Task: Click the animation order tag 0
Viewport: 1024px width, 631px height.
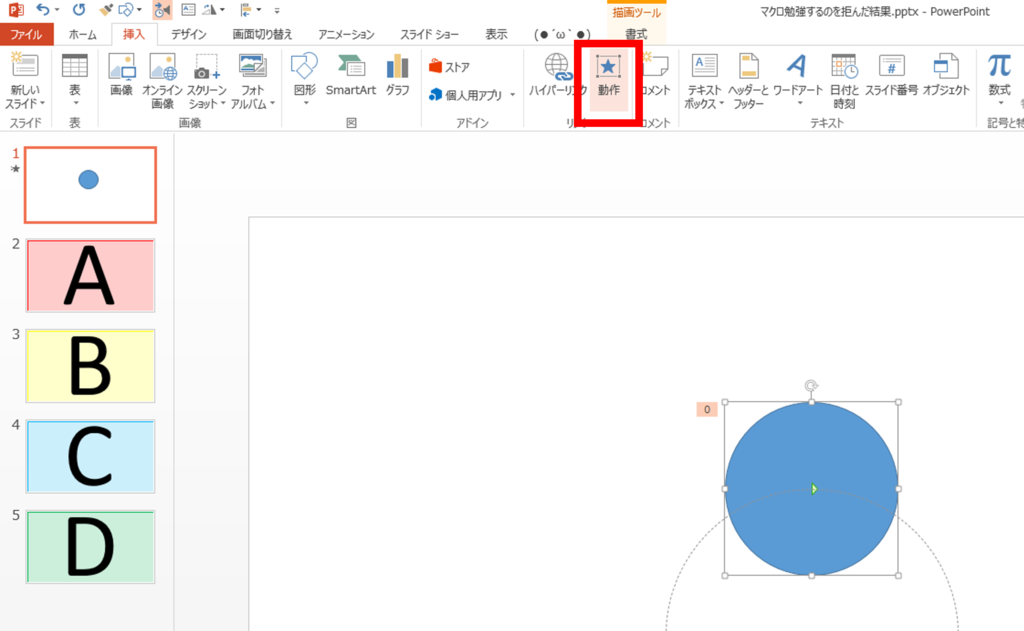Action: point(707,410)
